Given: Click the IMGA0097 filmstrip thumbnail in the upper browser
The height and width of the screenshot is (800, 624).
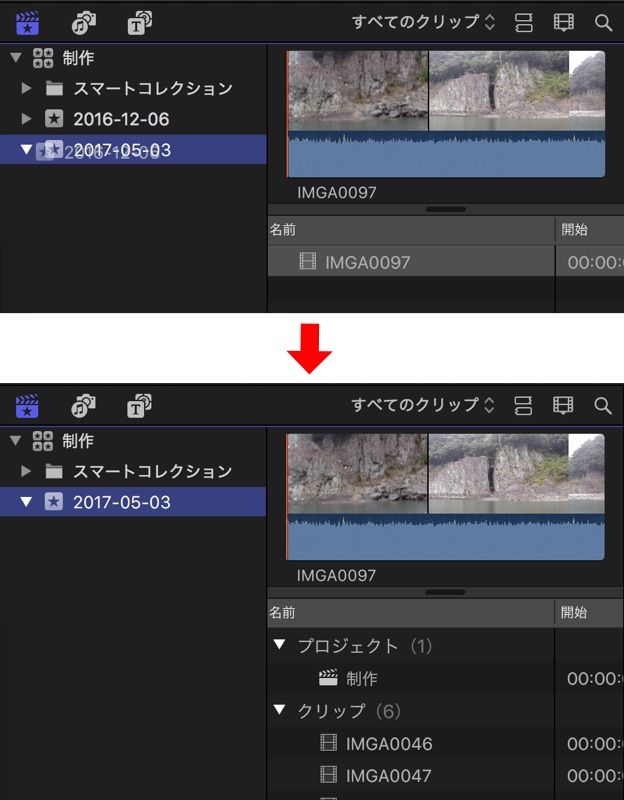Looking at the screenshot, I should tap(445, 113).
